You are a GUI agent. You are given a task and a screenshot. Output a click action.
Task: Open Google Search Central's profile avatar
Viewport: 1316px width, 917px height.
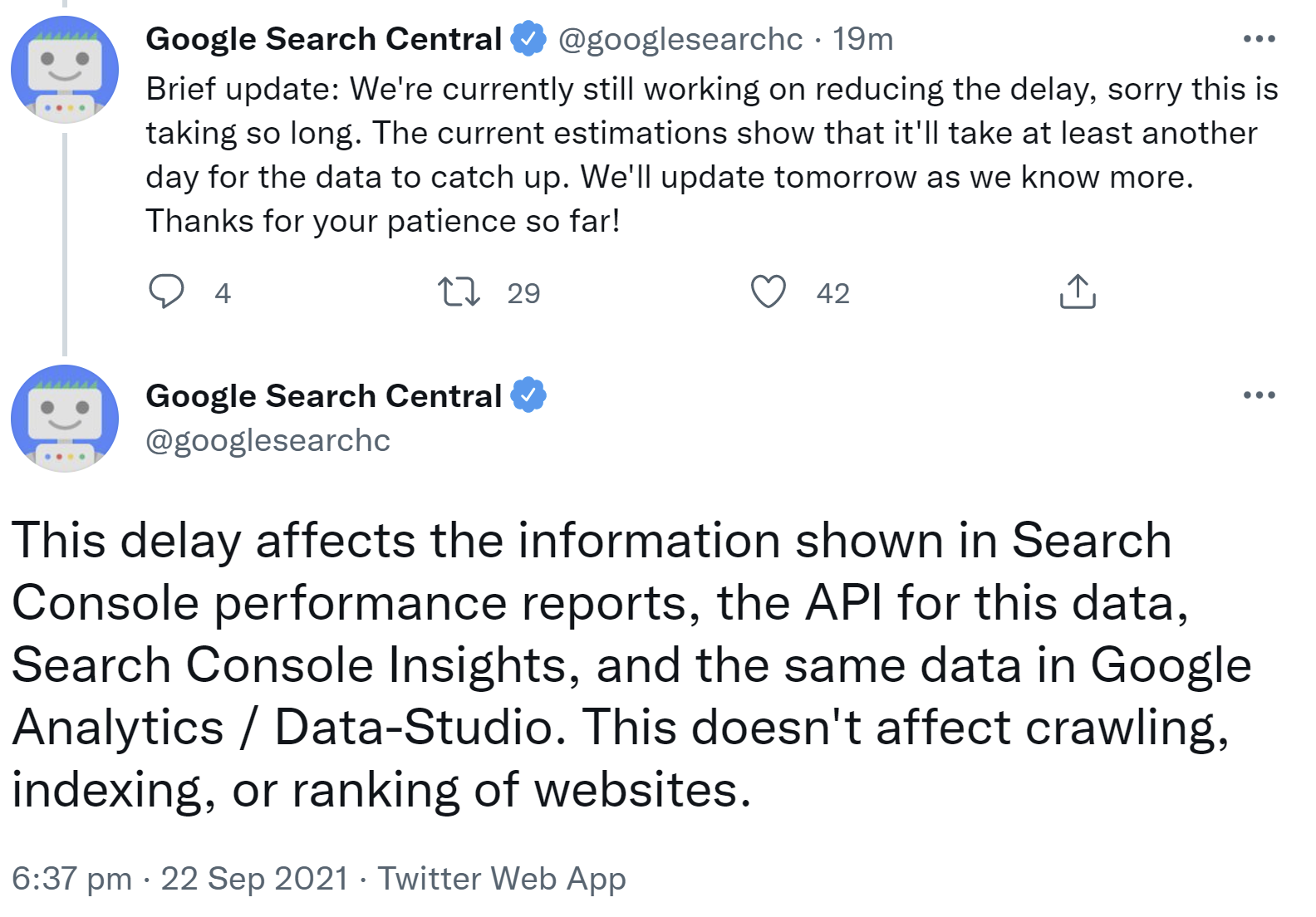[x=63, y=70]
